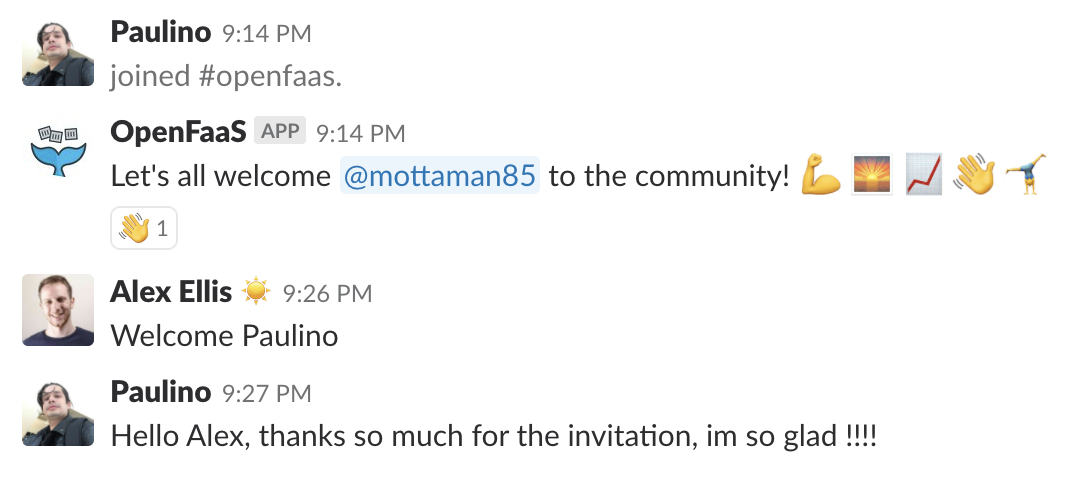Click the Paulino name on the 9:27 PM message
The width and height of the screenshot is (1090, 482).
161,392
